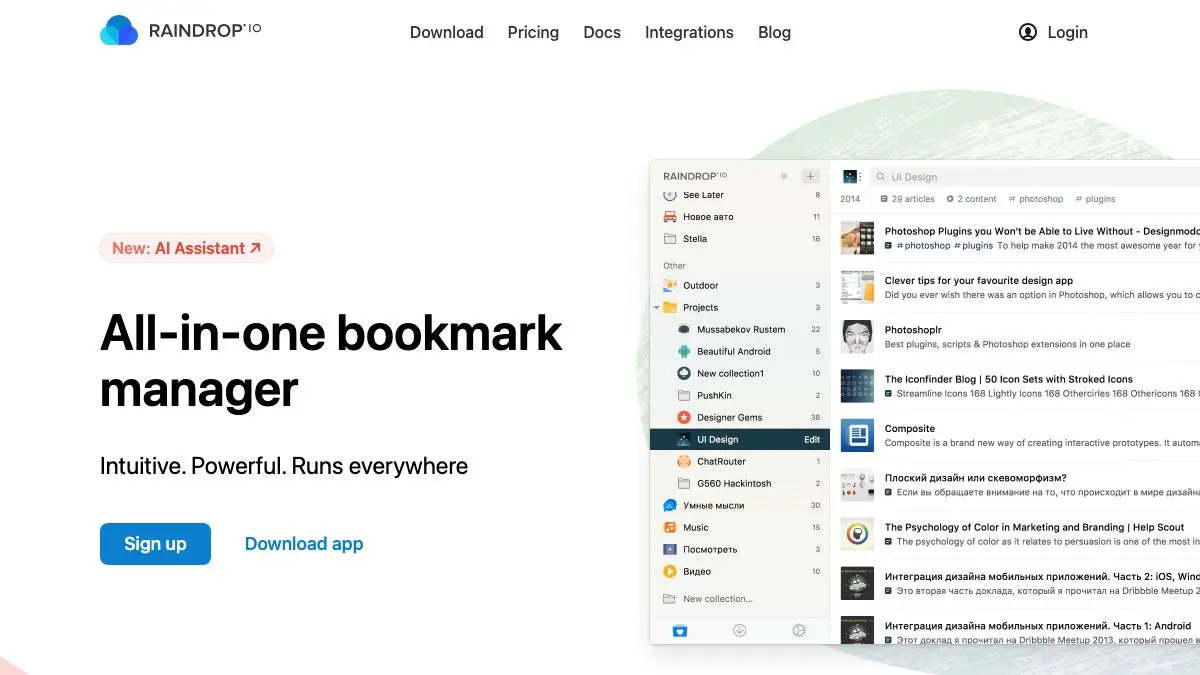Open "Photoshoplr" bookmark title
The height and width of the screenshot is (675, 1200).
pos(913,330)
